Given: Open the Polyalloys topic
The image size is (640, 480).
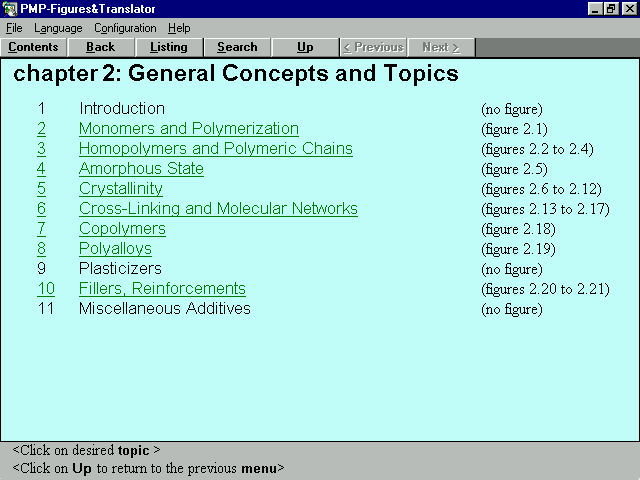Looking at the screenshot, I should (115, 249).
